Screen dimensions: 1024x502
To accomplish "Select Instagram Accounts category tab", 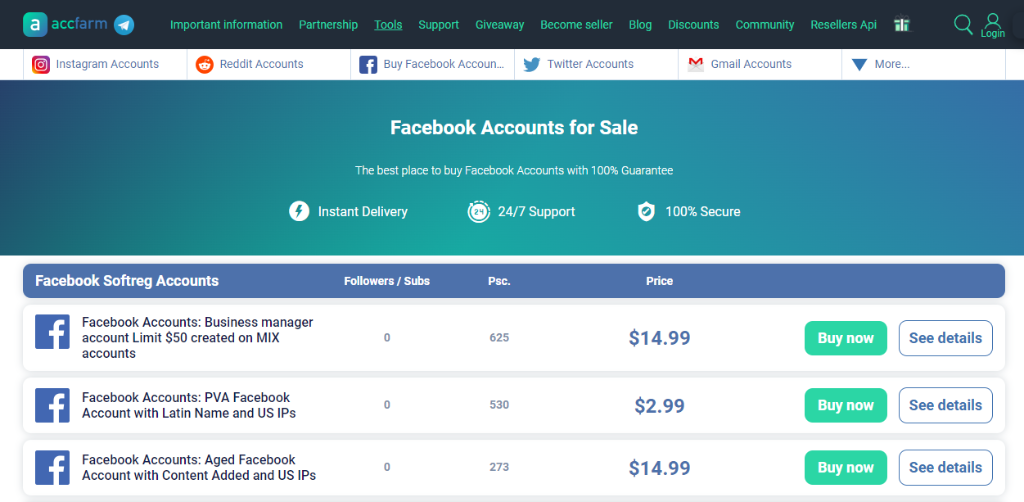I will tap(105, 65).
